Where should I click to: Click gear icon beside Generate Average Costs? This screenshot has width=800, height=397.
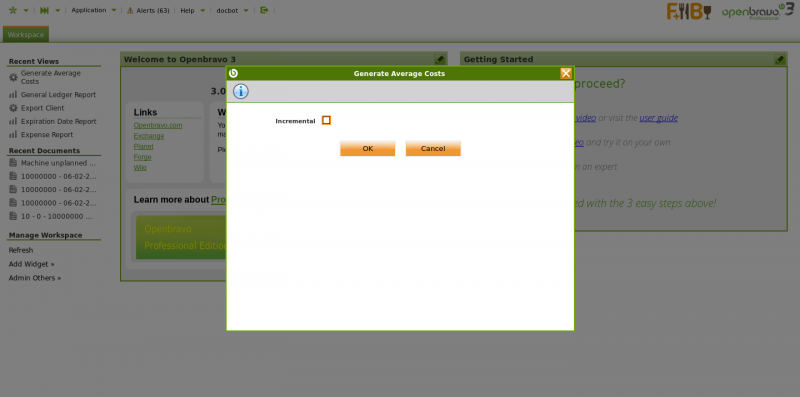pyautogui.click(x=13, y=78)
